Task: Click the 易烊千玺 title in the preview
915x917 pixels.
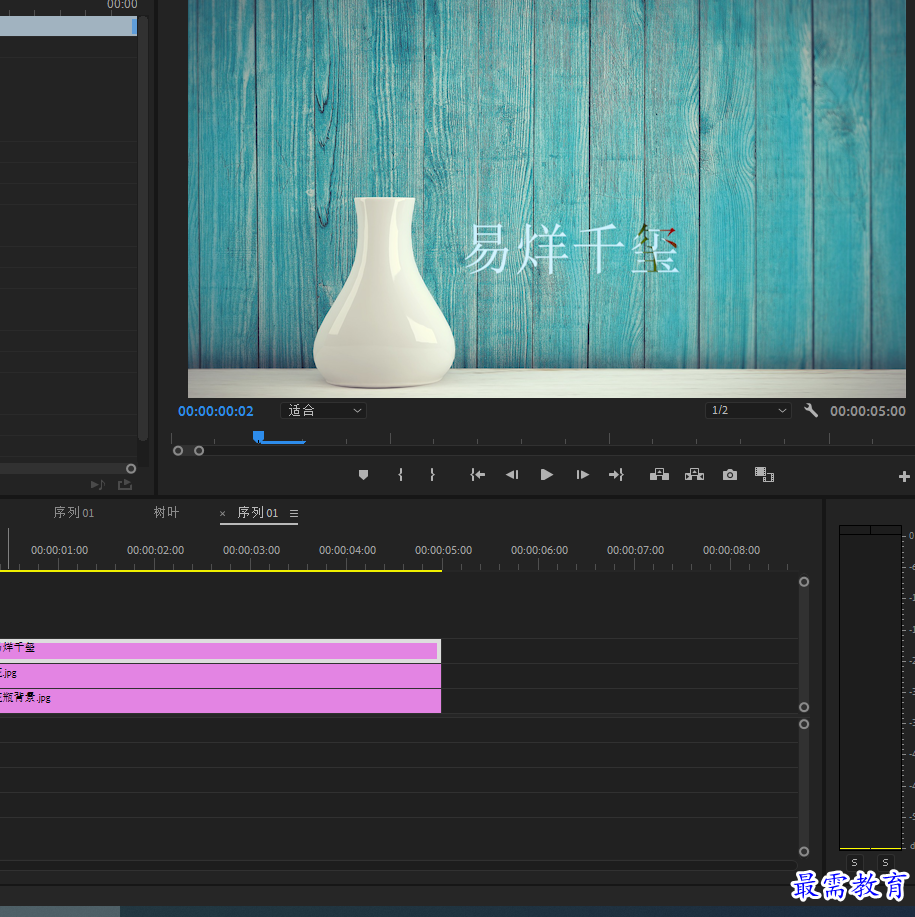Action: click(571, 249)
